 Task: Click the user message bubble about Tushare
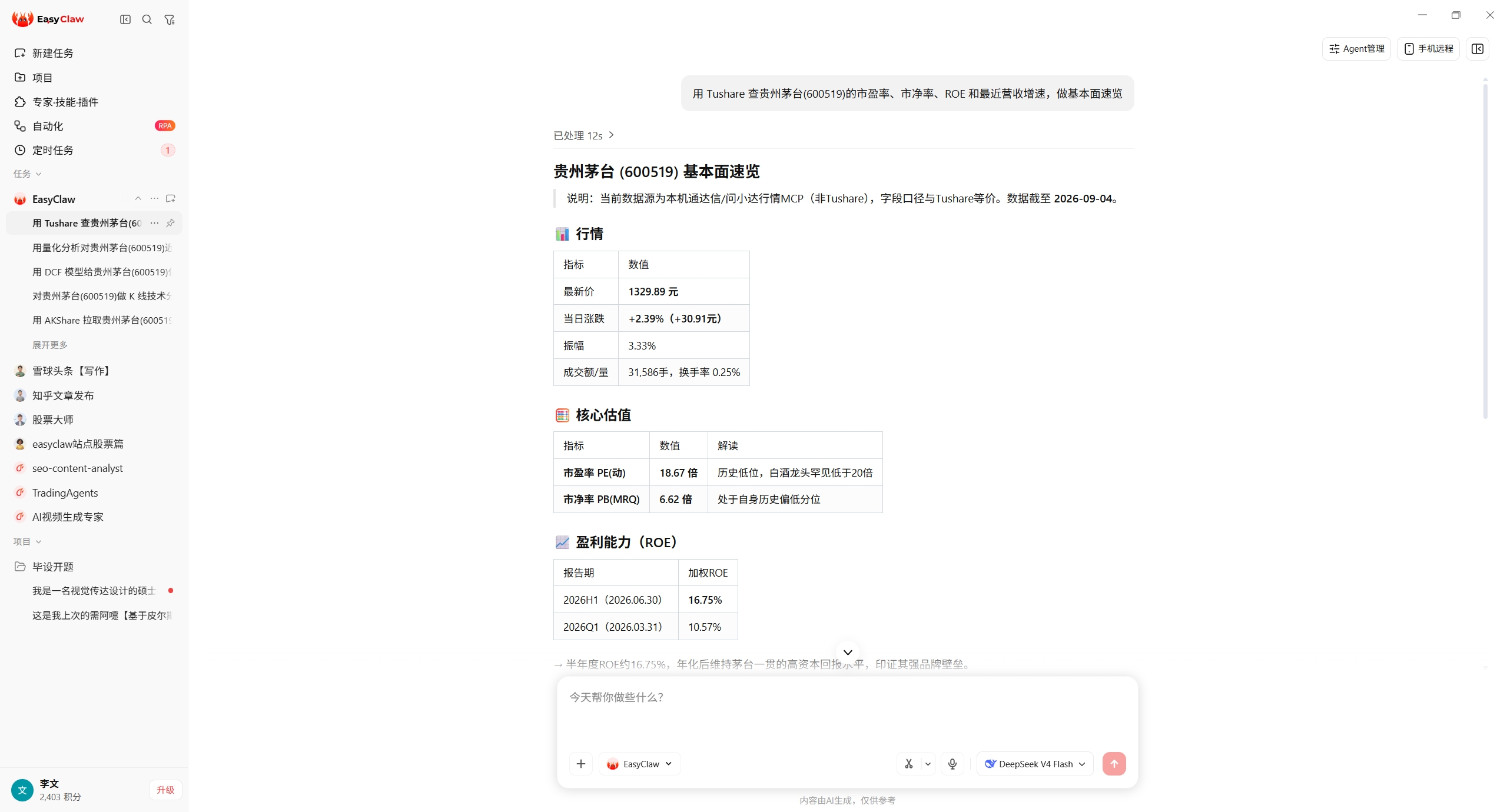pyautogui.click(x=907, y=94)
